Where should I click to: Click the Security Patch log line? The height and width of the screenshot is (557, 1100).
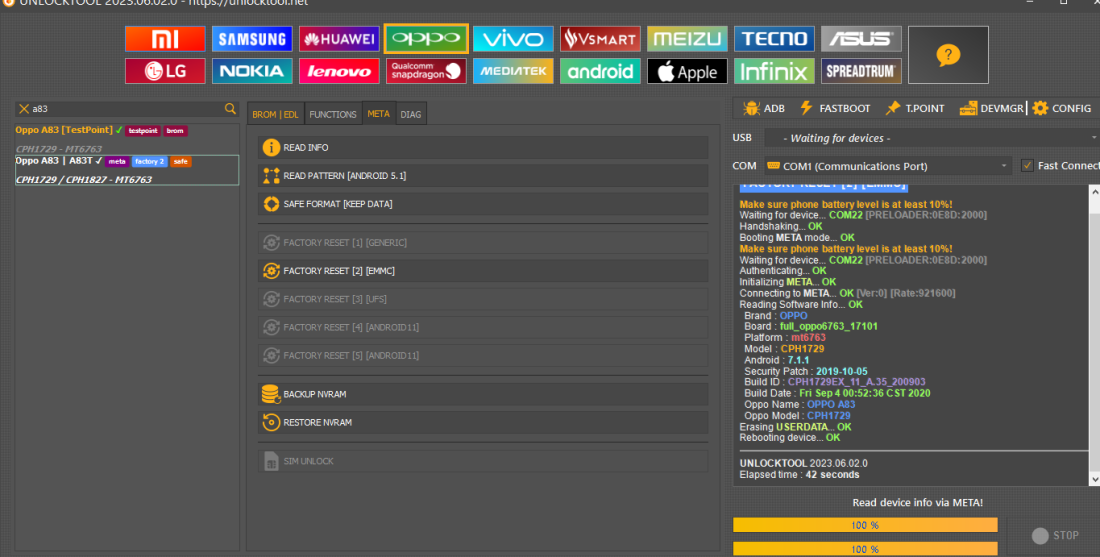805,371
